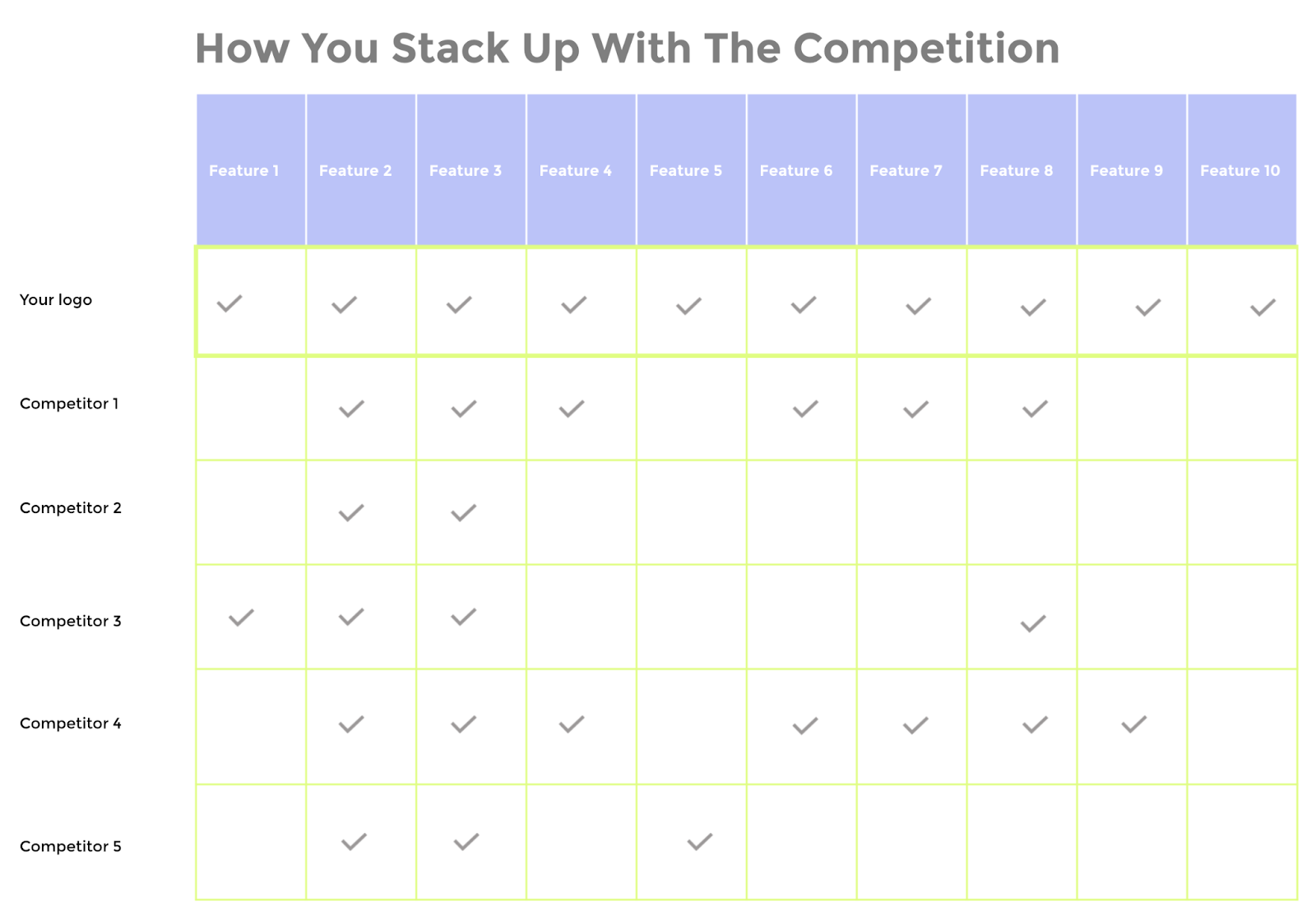Click Competitor 3 checkmark under Feature 1
This screenshot has height=921, width=1316.
coord(241,617)
